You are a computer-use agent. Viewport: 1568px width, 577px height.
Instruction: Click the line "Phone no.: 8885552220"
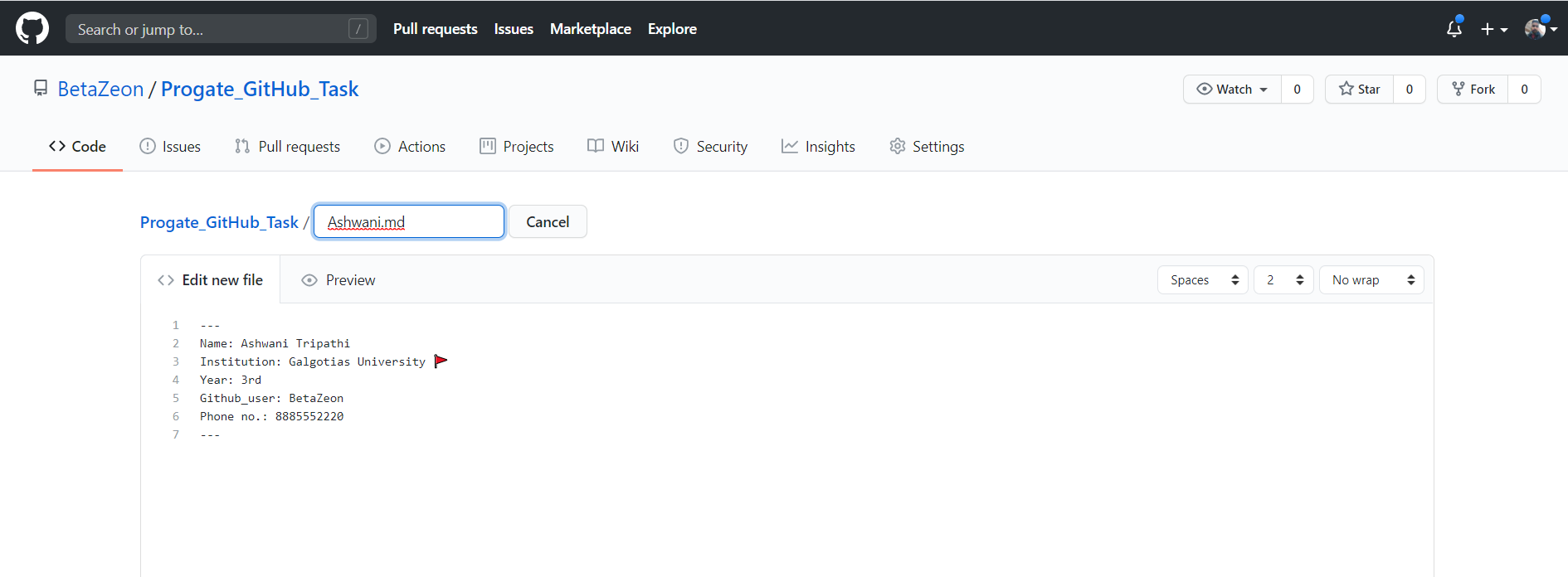(271, 416)
